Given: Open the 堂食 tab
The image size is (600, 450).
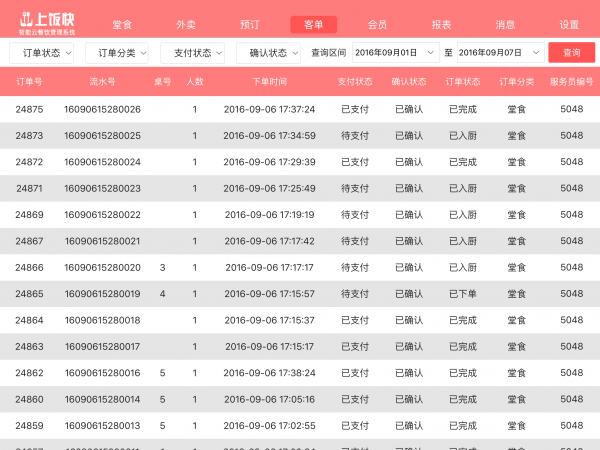Looking at the screenshot, I should point(123,25).
